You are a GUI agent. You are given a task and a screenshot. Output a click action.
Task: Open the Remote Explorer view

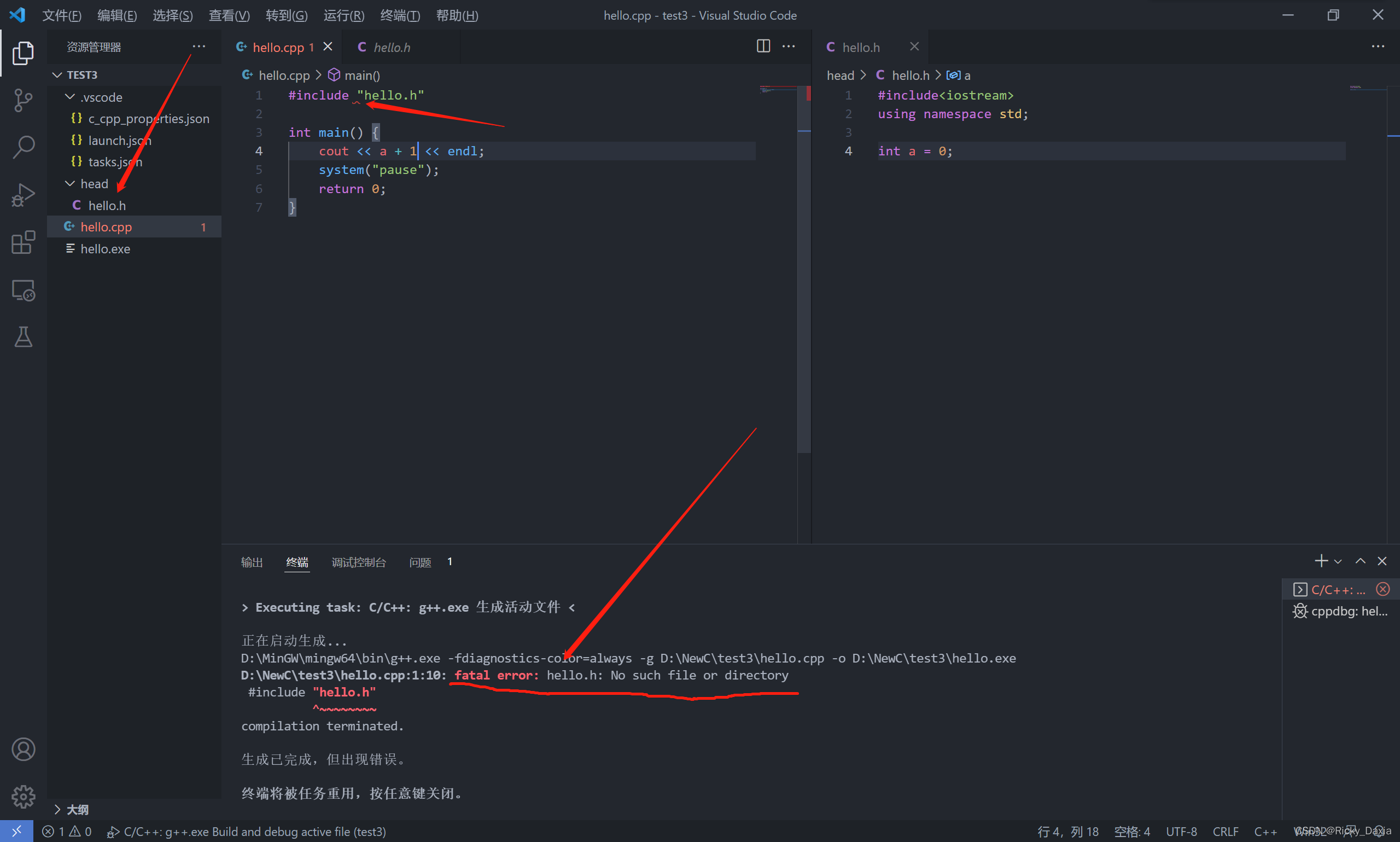22,291
